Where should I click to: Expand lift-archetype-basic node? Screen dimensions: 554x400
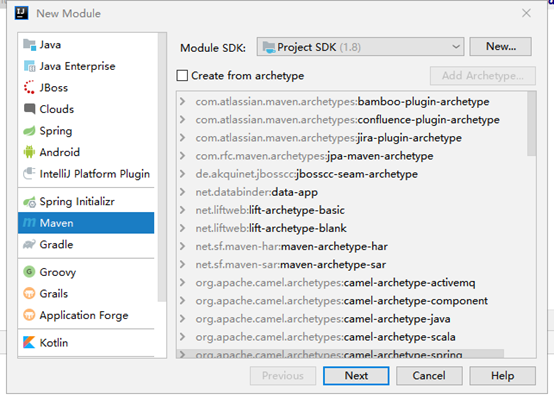[183, 210]
